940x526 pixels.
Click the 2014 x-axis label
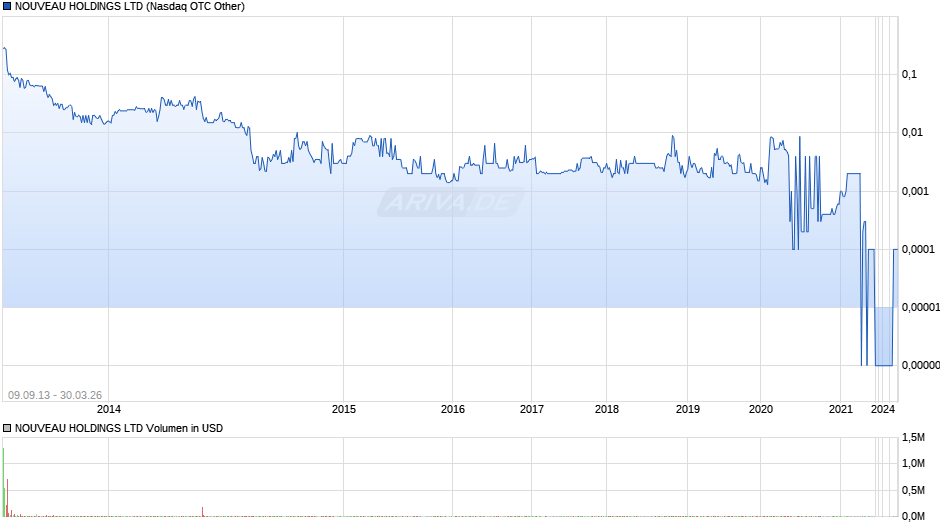pos(109,409)
